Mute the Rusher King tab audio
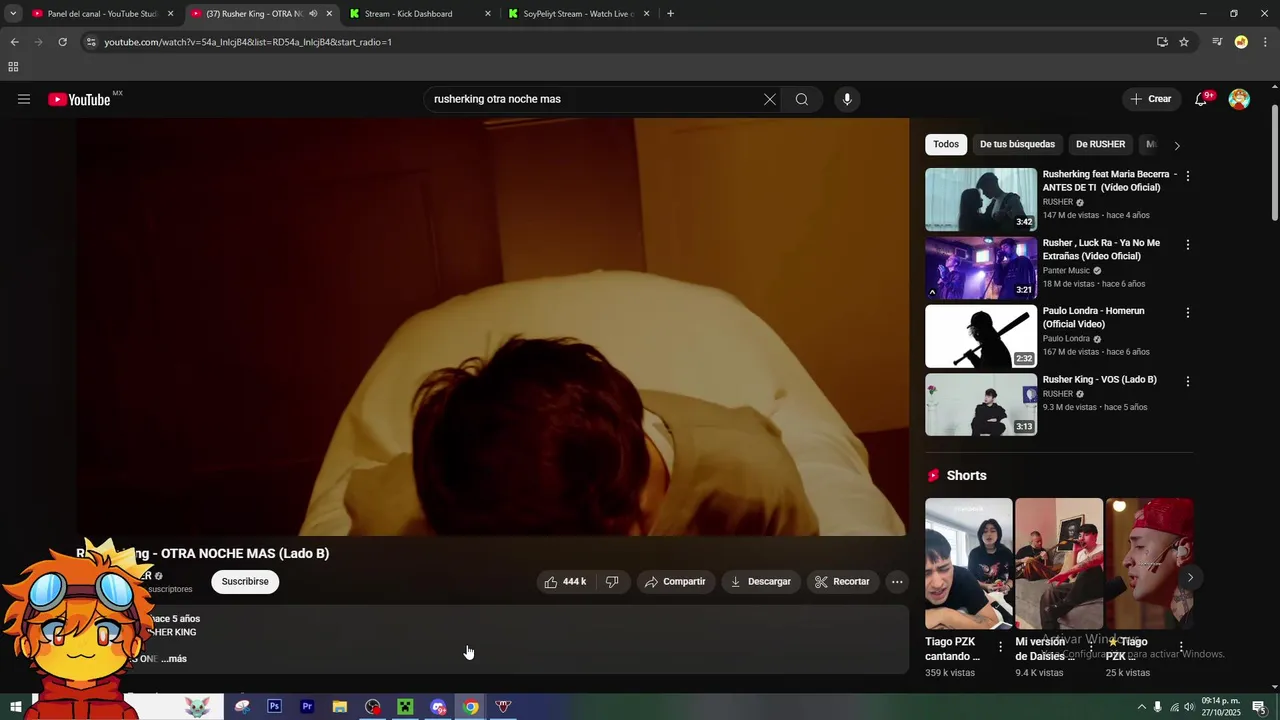This screenshot has width=1280, height=720. [x=313, y=14]
